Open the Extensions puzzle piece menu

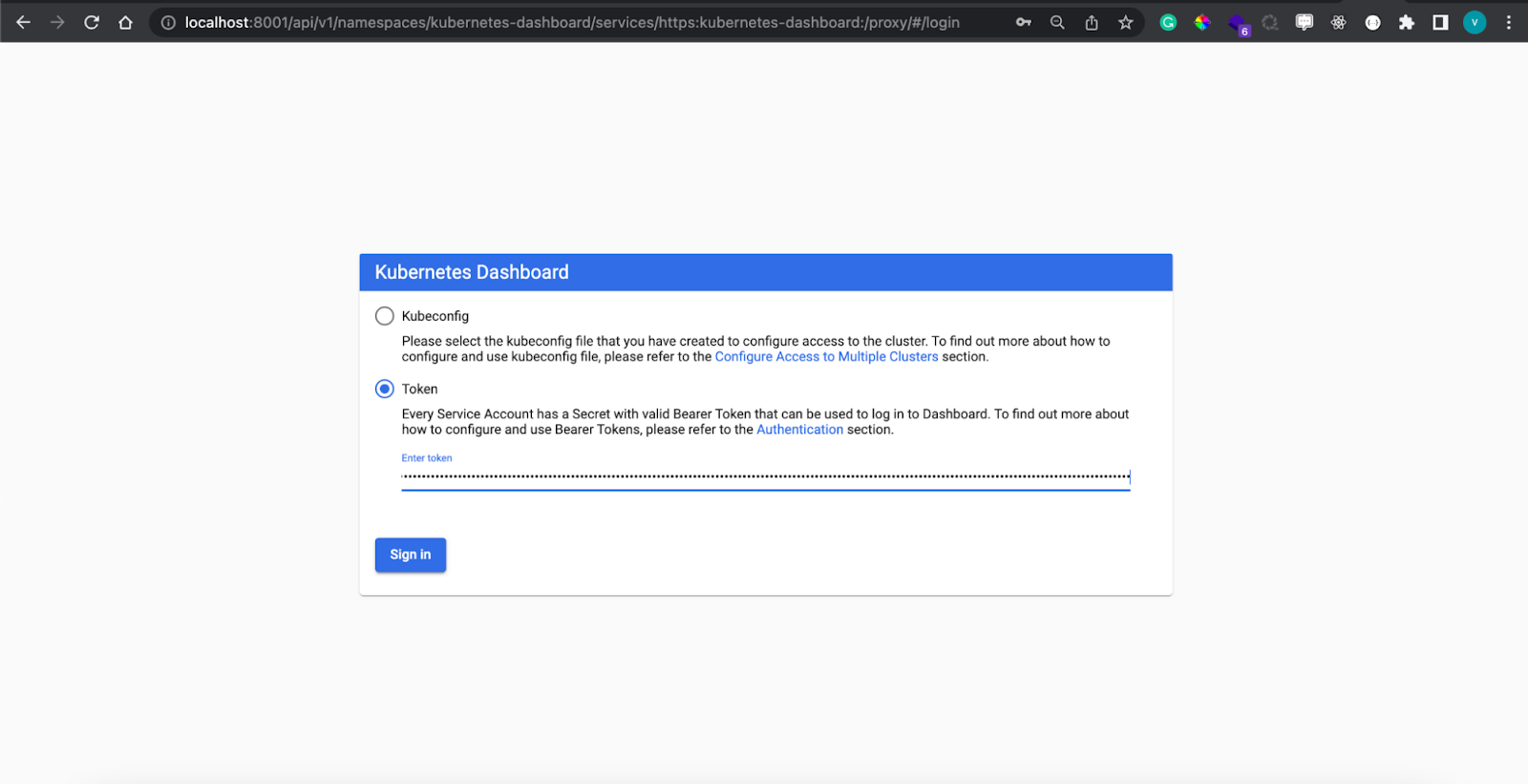point(1407,22)
